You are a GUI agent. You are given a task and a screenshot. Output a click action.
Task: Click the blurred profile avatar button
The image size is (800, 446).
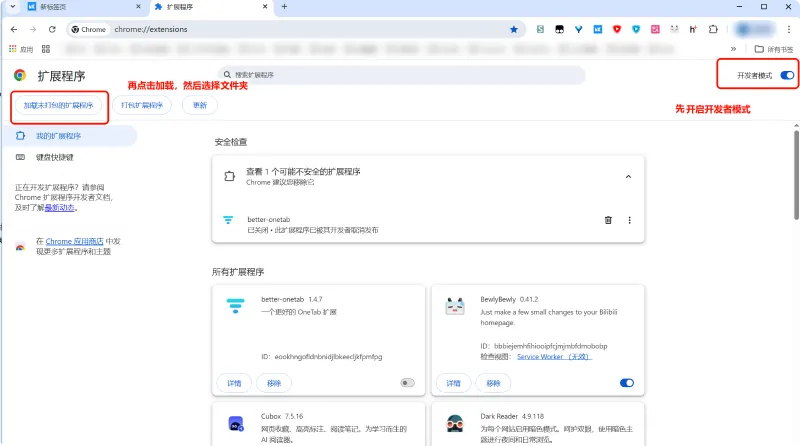[755, 30]
